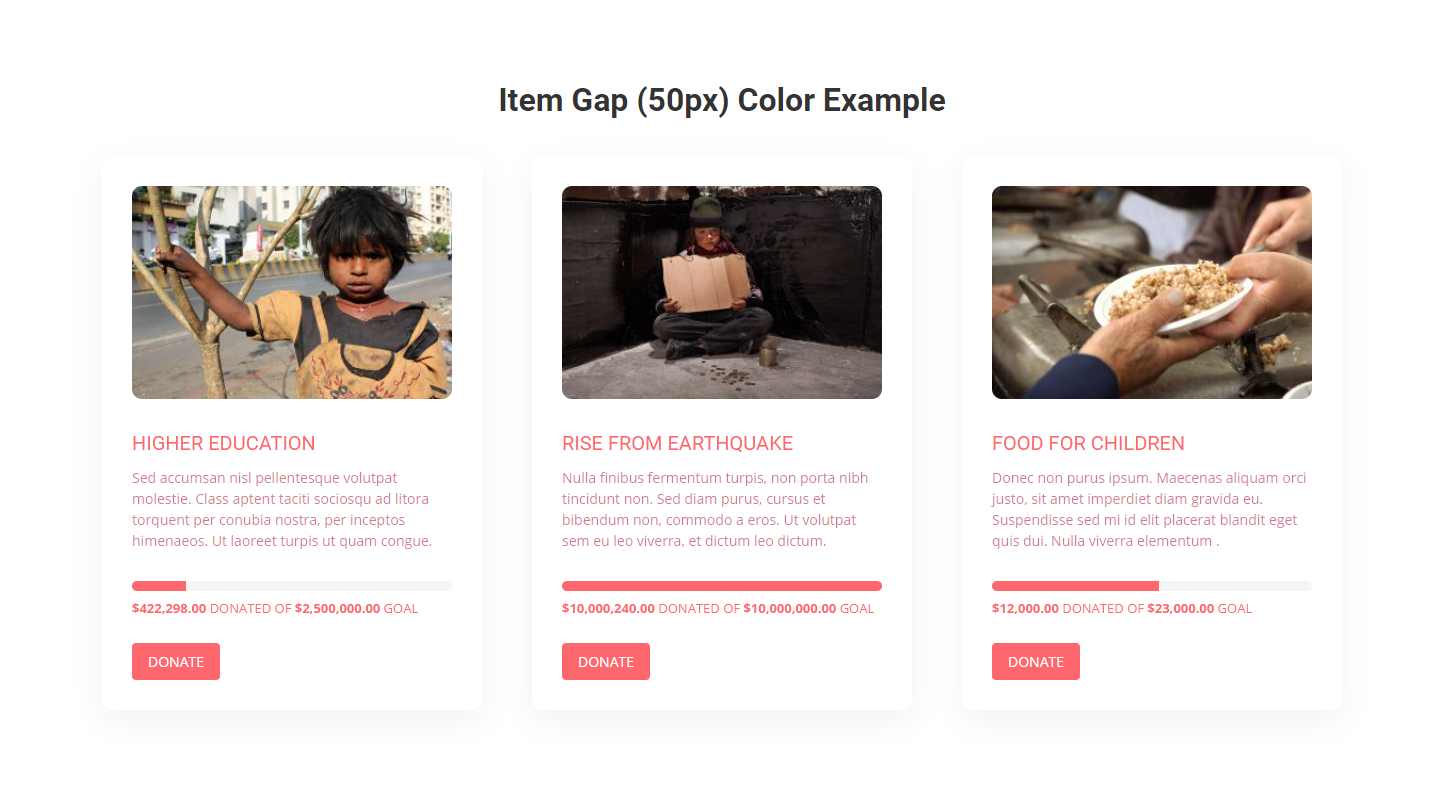Click the $12,000.00 donated amount text
Viewport: 1447px width, 800px height.
[1025, 608]
